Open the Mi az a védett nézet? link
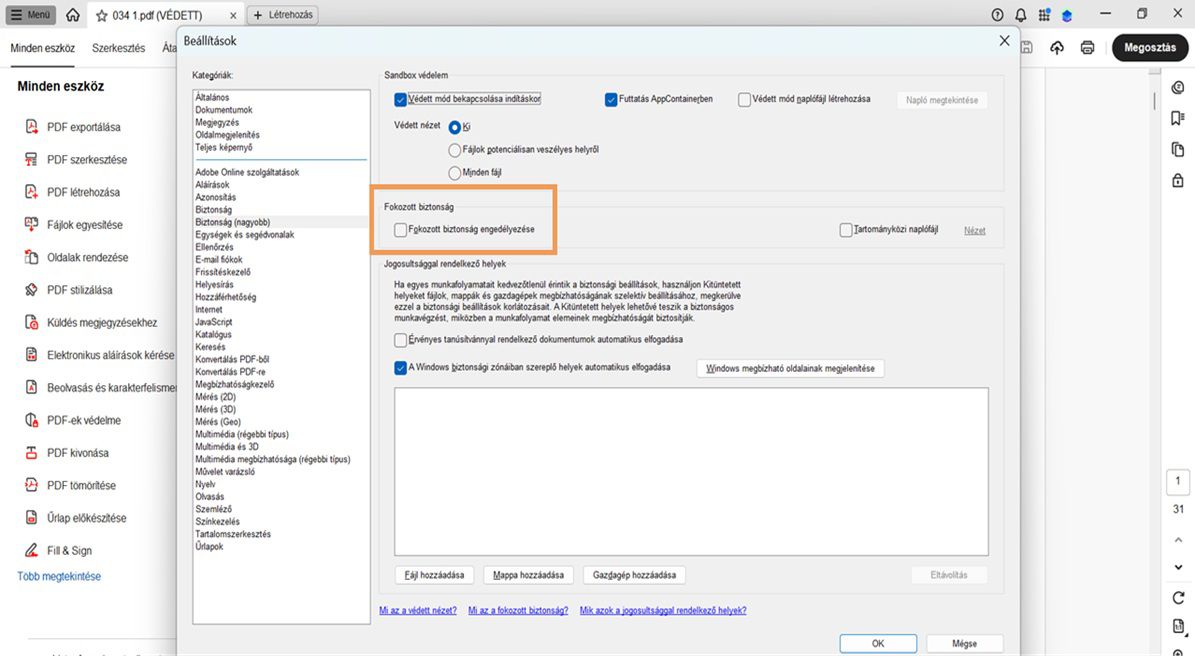Screen dimensions: 1195x661 [418, 611]
